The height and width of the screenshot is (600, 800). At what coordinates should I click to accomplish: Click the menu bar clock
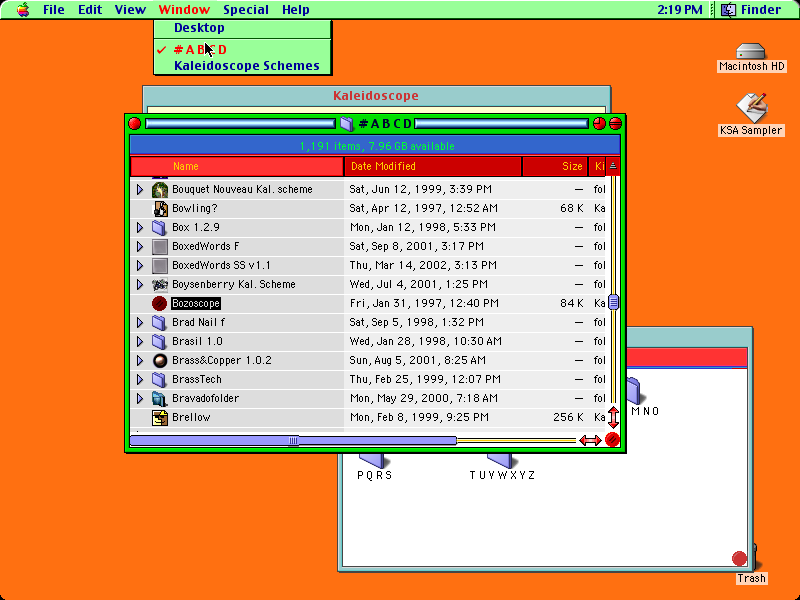coord(680,9)
